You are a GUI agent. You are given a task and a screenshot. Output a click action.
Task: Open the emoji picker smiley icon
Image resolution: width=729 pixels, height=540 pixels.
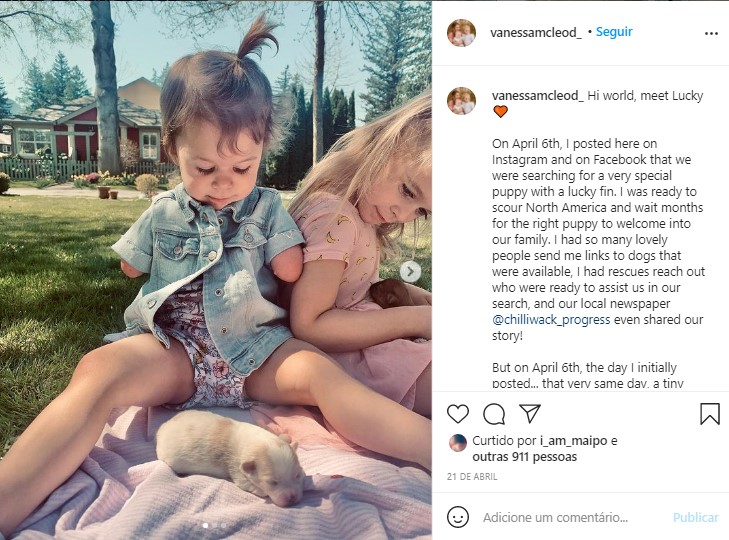457,517
